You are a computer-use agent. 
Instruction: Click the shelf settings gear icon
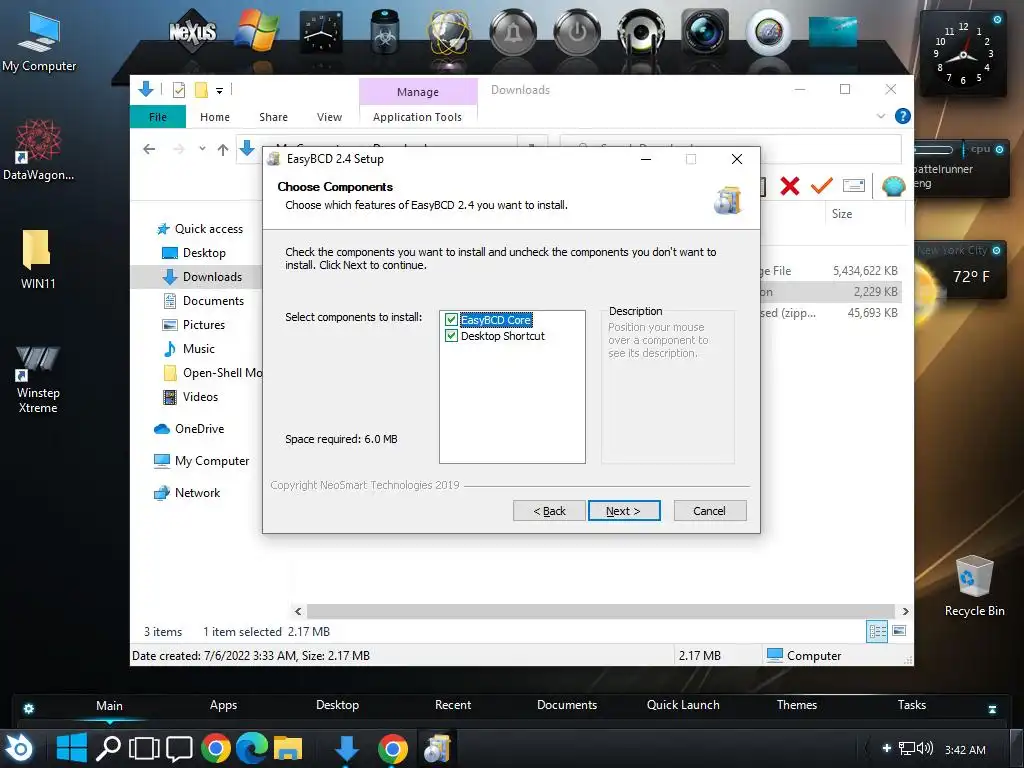point(29,709)
